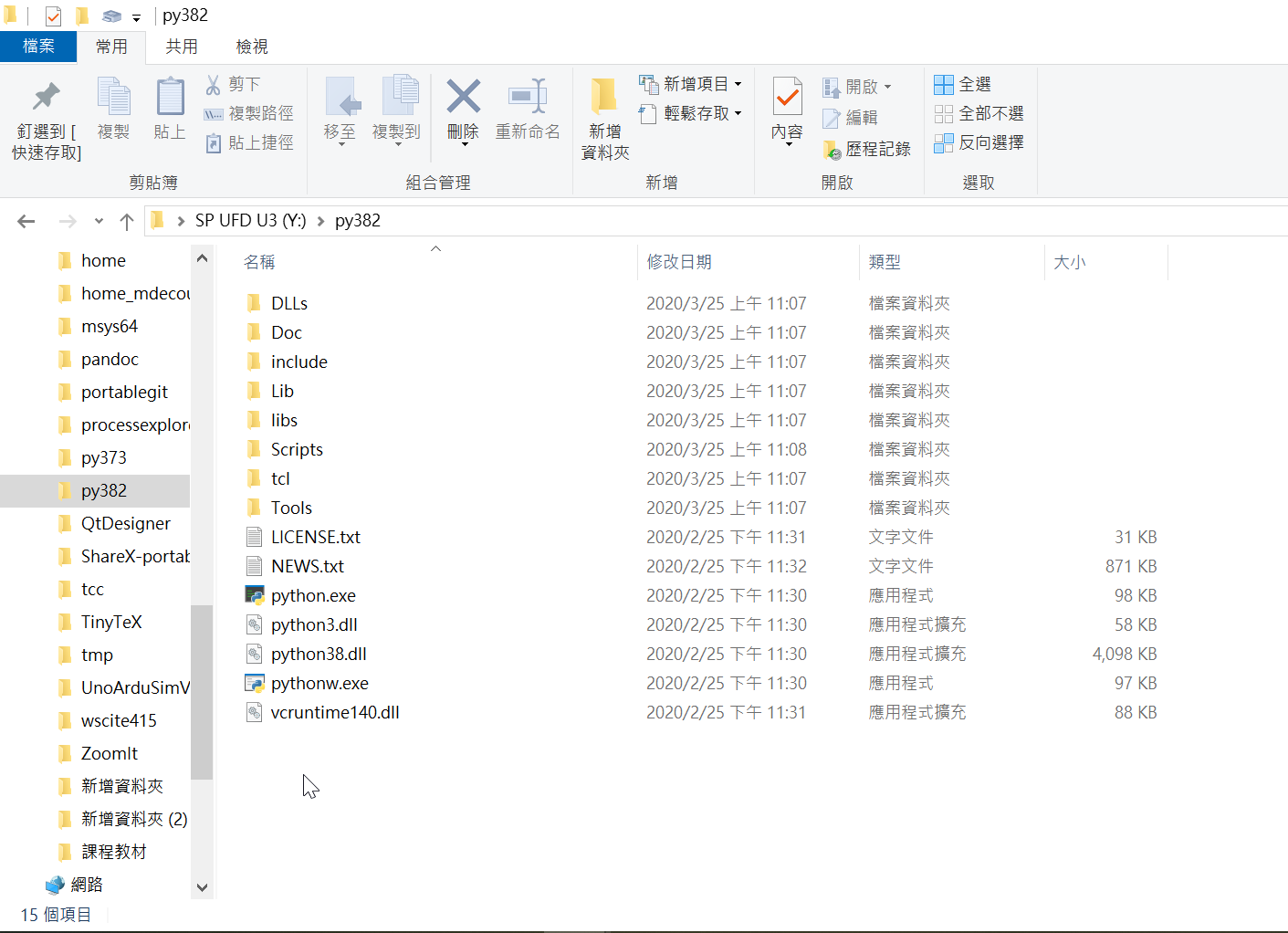Pin to Quick Access (釘選到快速存取)
The image size is (1288, 933).
coord(47,121)
